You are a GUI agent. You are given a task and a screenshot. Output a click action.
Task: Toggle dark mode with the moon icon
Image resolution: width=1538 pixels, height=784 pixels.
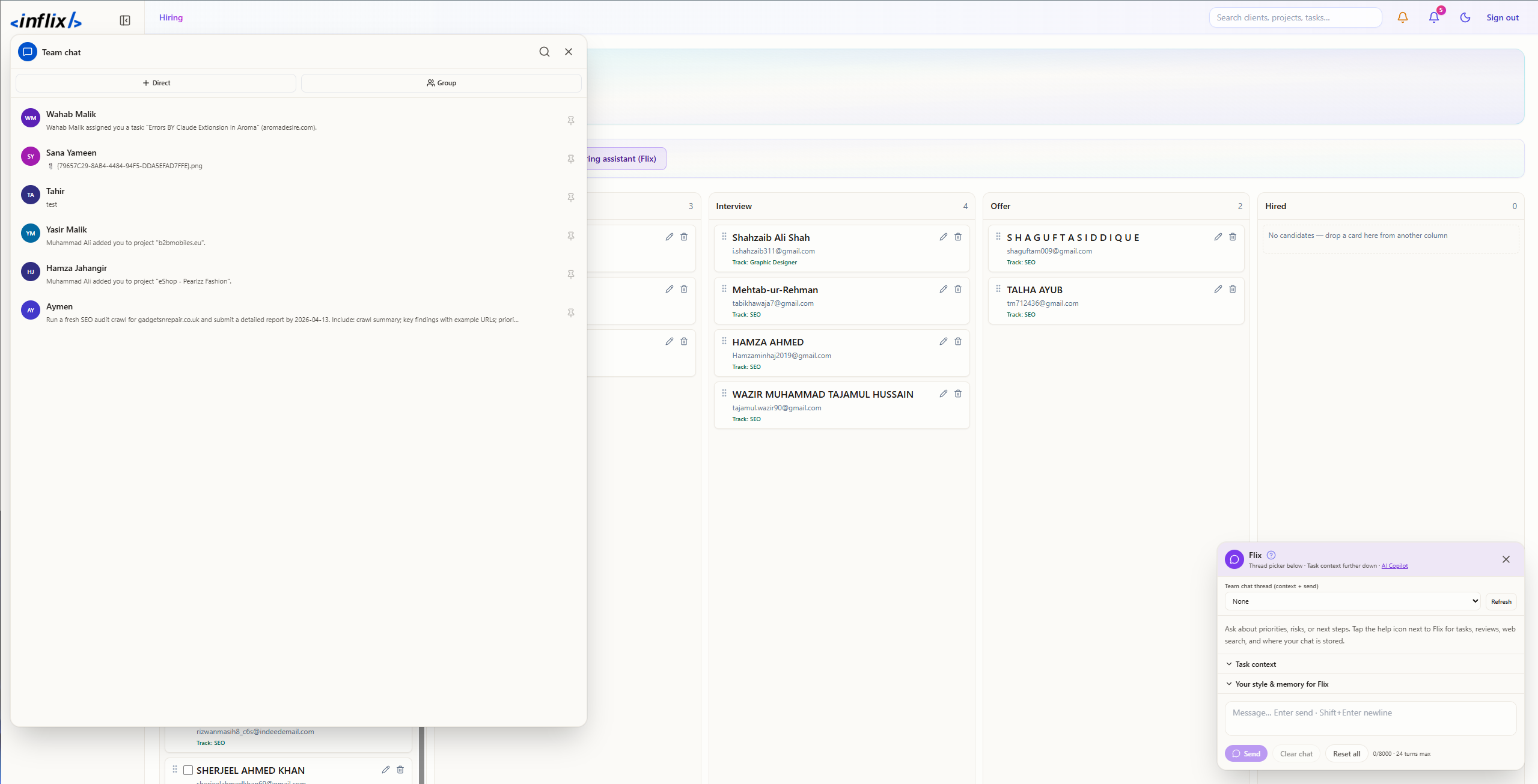point(1465,17)
